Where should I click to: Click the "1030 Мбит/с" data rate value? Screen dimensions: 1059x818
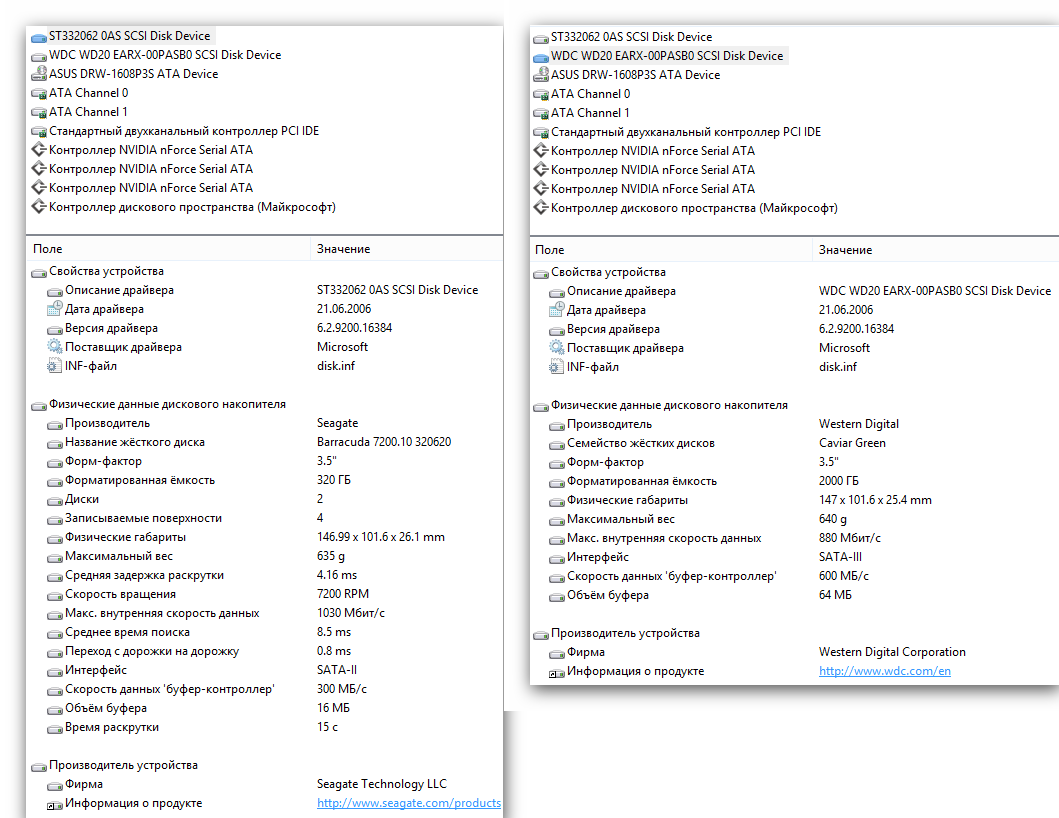coord(350,613)
